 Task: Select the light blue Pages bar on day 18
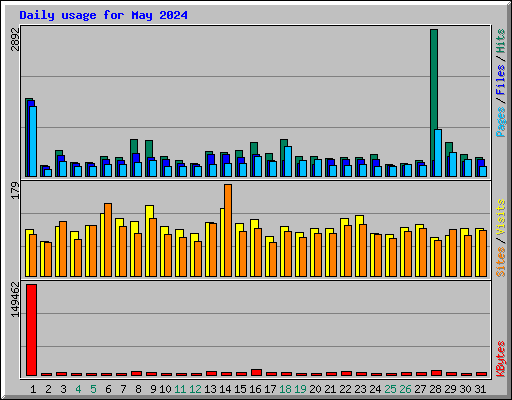point(288,161)
